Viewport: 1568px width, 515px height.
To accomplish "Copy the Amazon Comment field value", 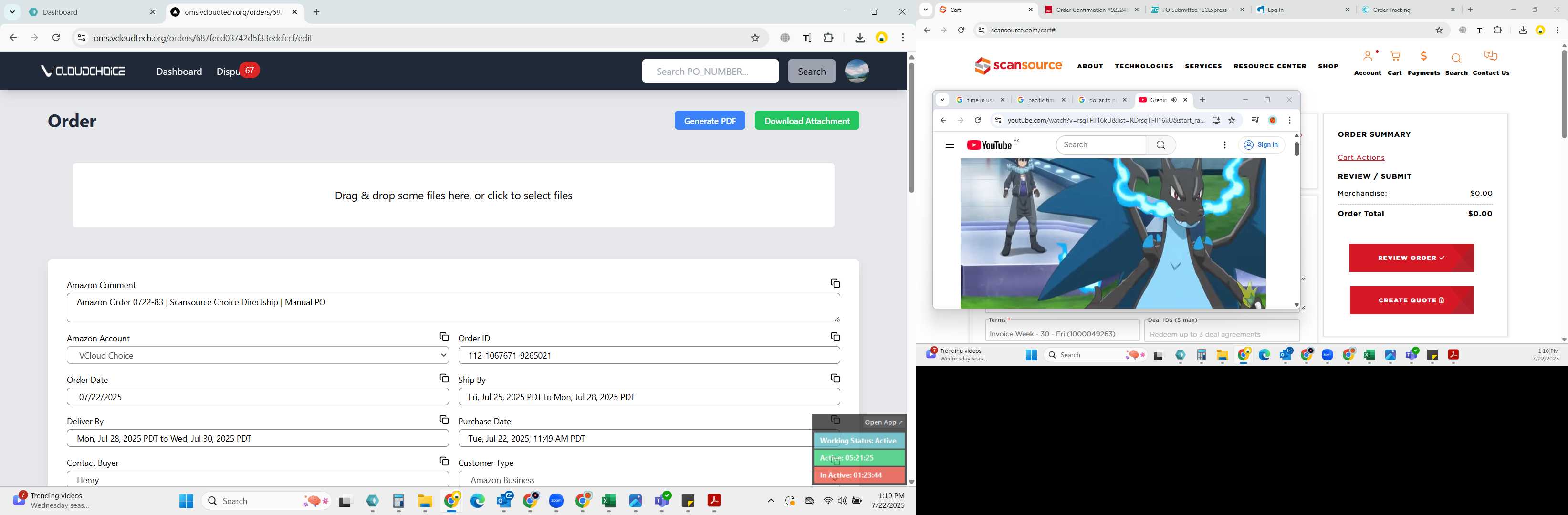I will 835,283.
